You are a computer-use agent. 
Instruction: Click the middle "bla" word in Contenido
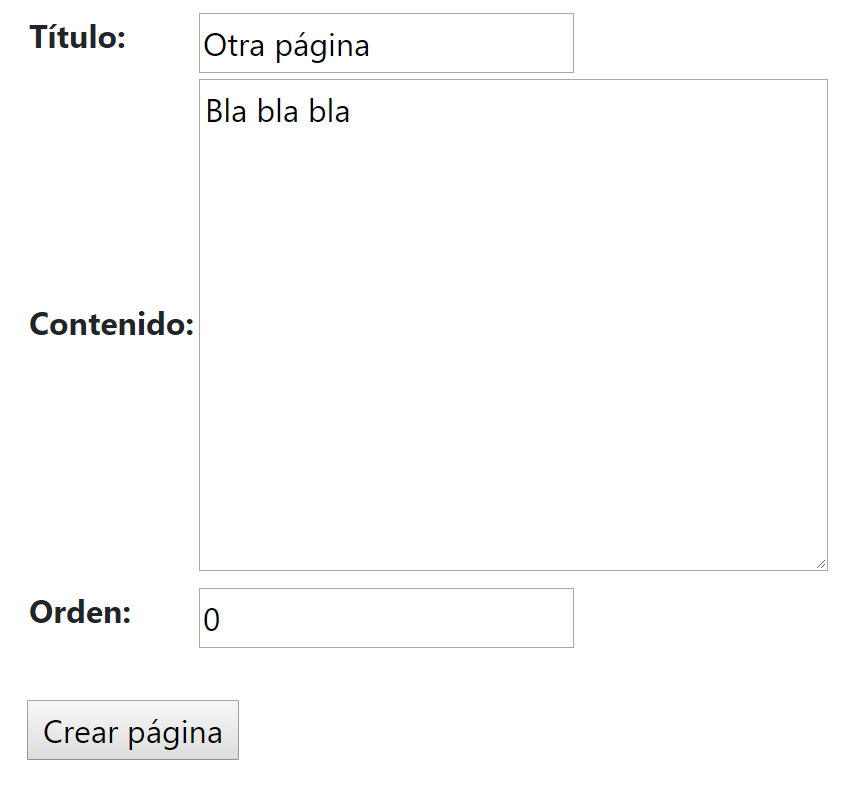[x=278, y=111]
